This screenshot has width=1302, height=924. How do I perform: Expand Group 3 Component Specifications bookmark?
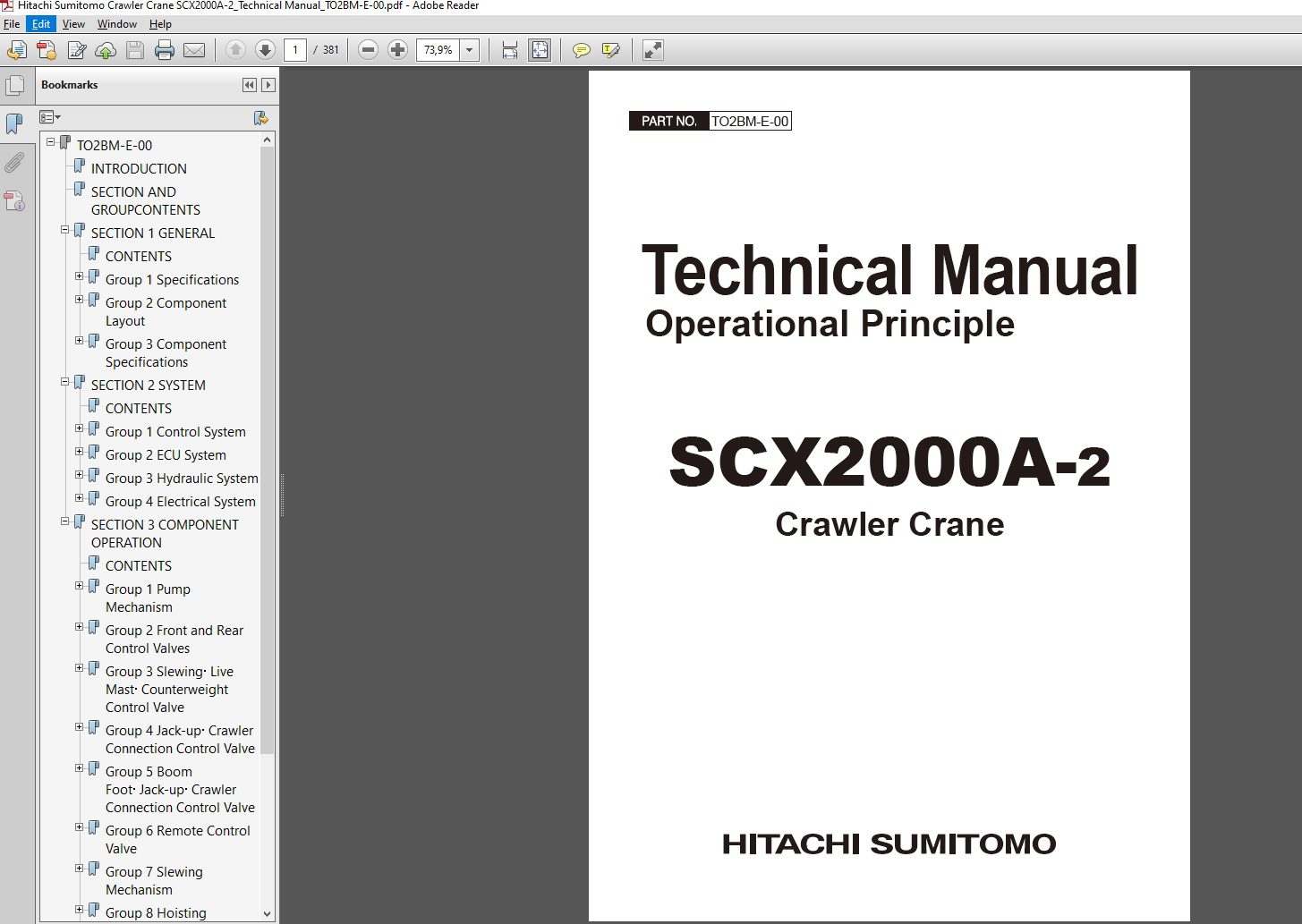(x=80, y=341)
